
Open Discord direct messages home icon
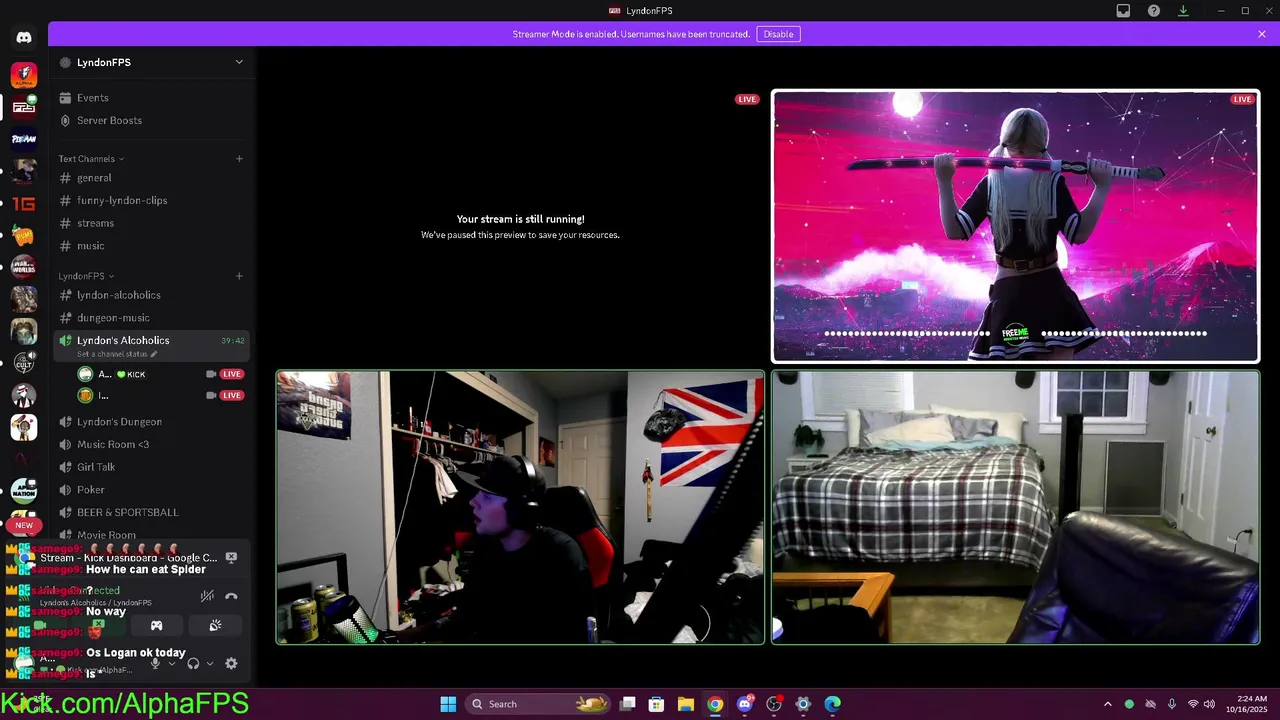tap(24, 37)
